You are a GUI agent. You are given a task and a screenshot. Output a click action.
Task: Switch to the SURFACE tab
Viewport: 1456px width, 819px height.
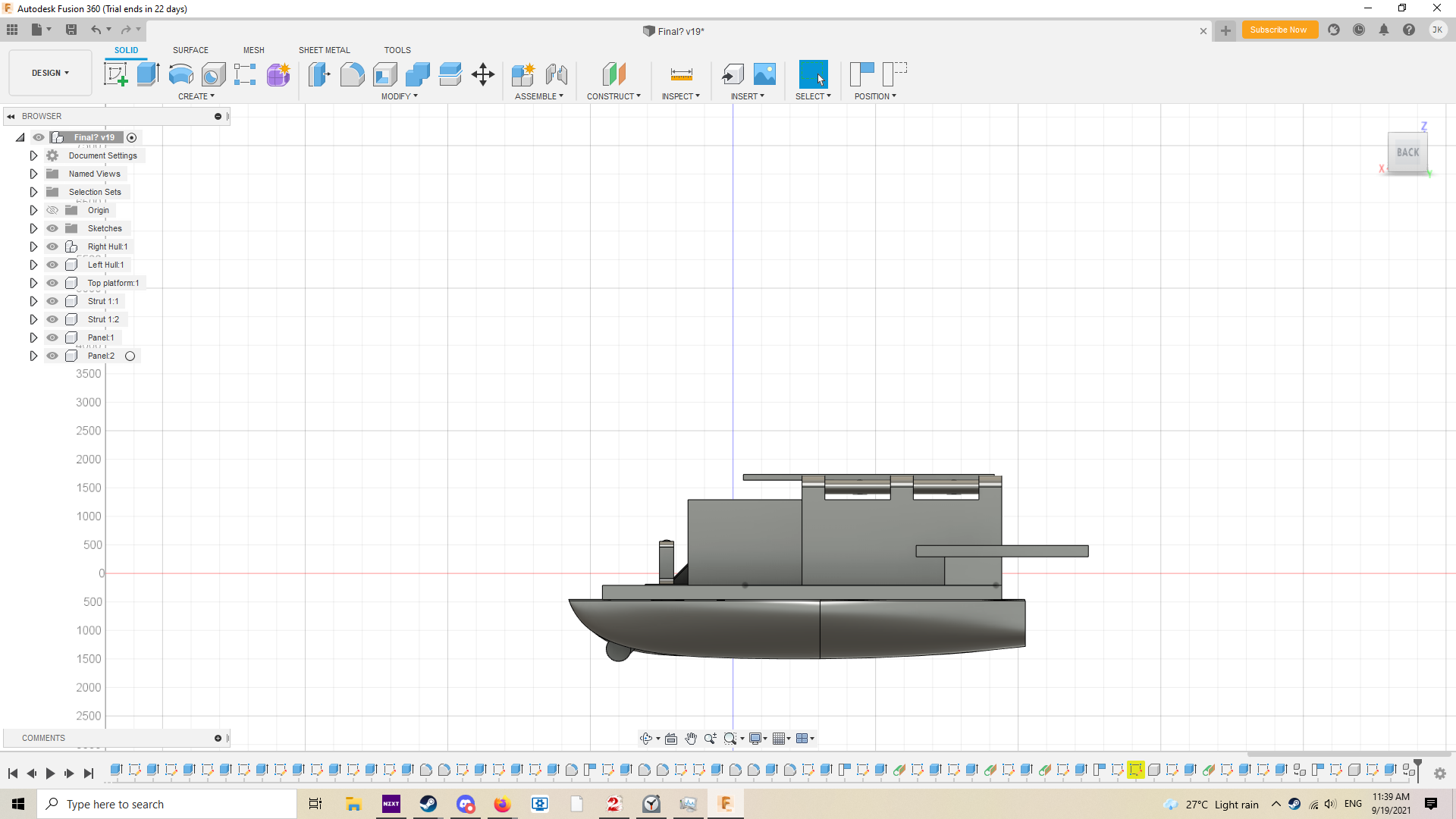(x=190, y=50)
